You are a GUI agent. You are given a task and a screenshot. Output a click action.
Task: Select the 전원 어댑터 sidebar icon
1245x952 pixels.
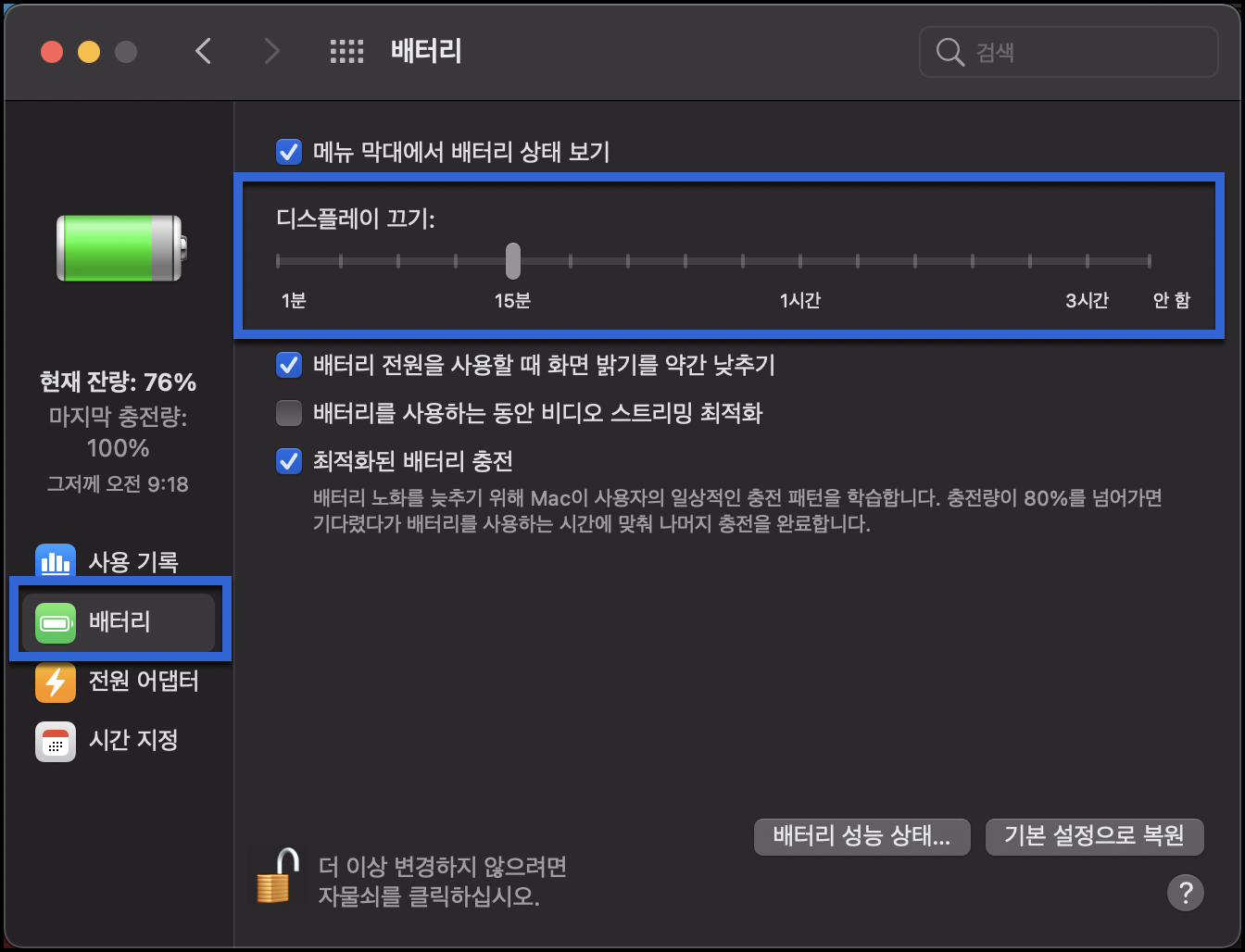click(56, 682)
